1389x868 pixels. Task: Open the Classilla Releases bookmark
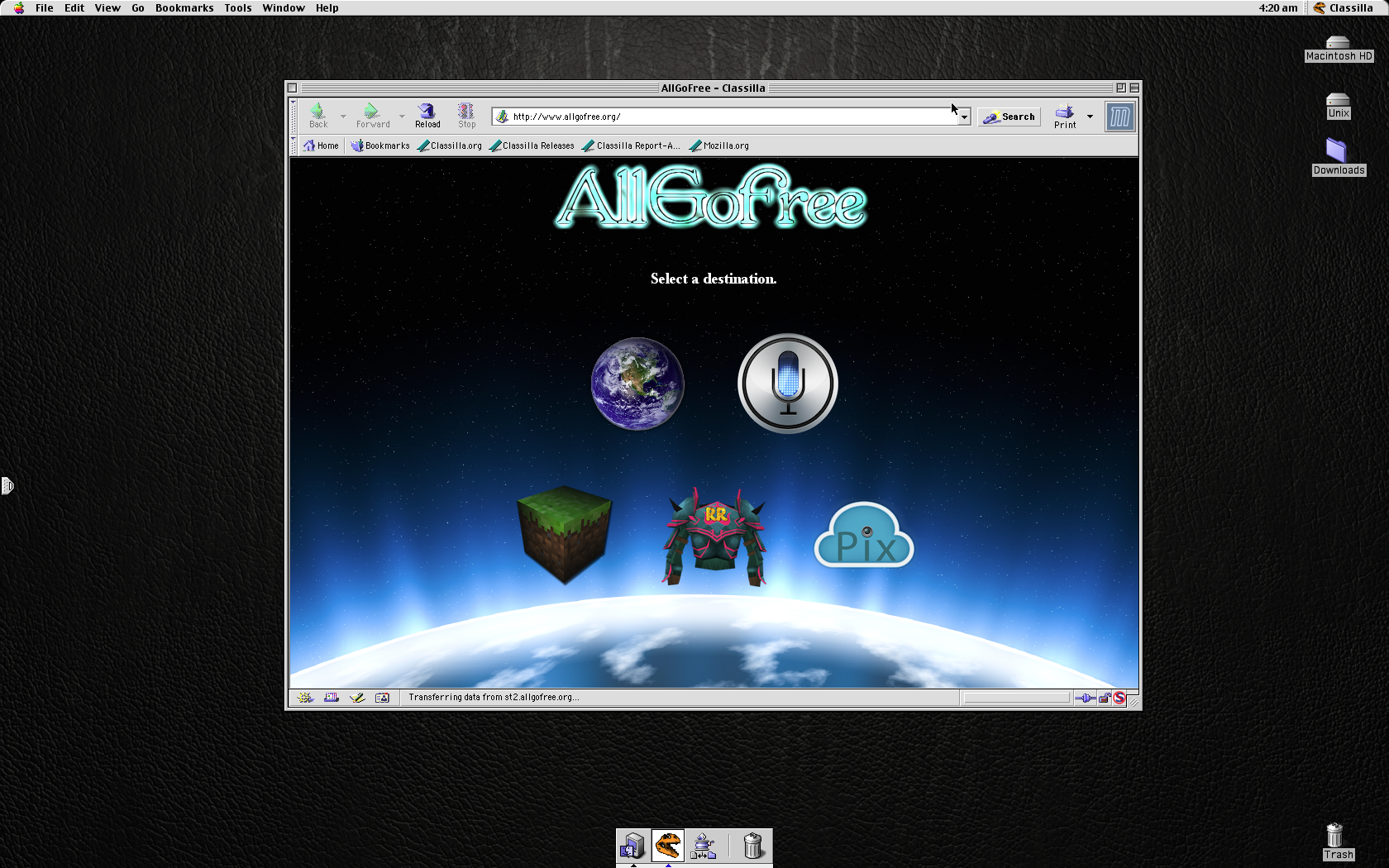pyautogui.click(x=532, y=145)
